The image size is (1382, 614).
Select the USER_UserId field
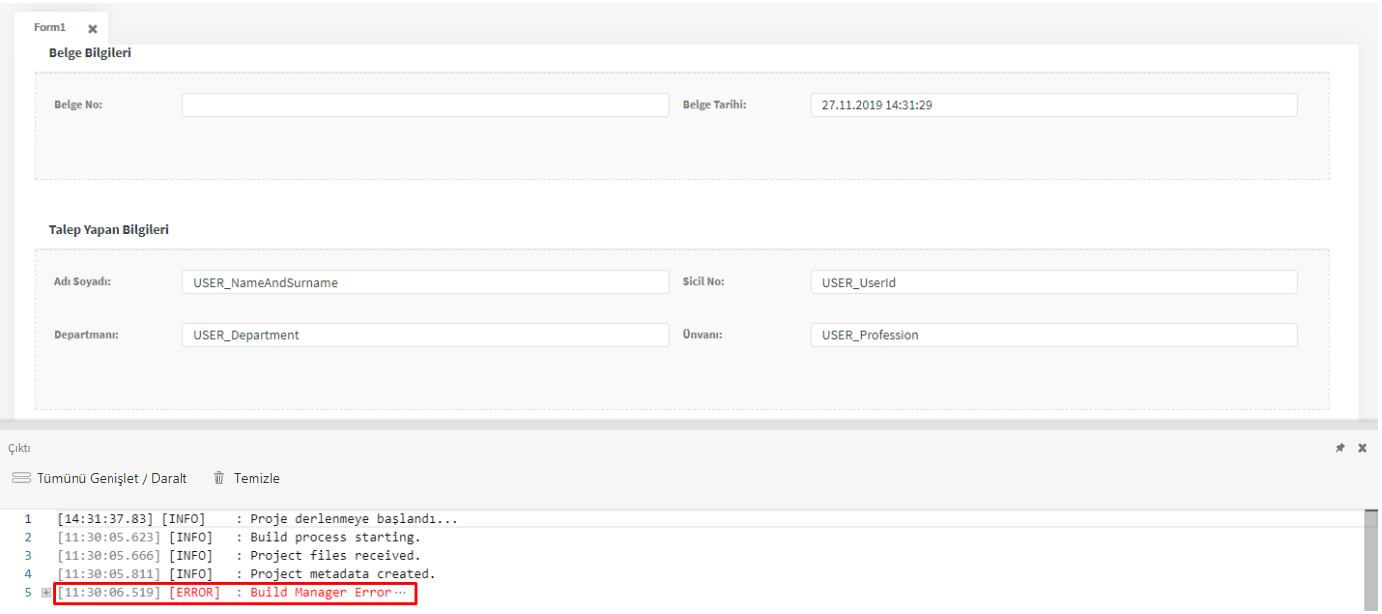[x=1054, y=282]
